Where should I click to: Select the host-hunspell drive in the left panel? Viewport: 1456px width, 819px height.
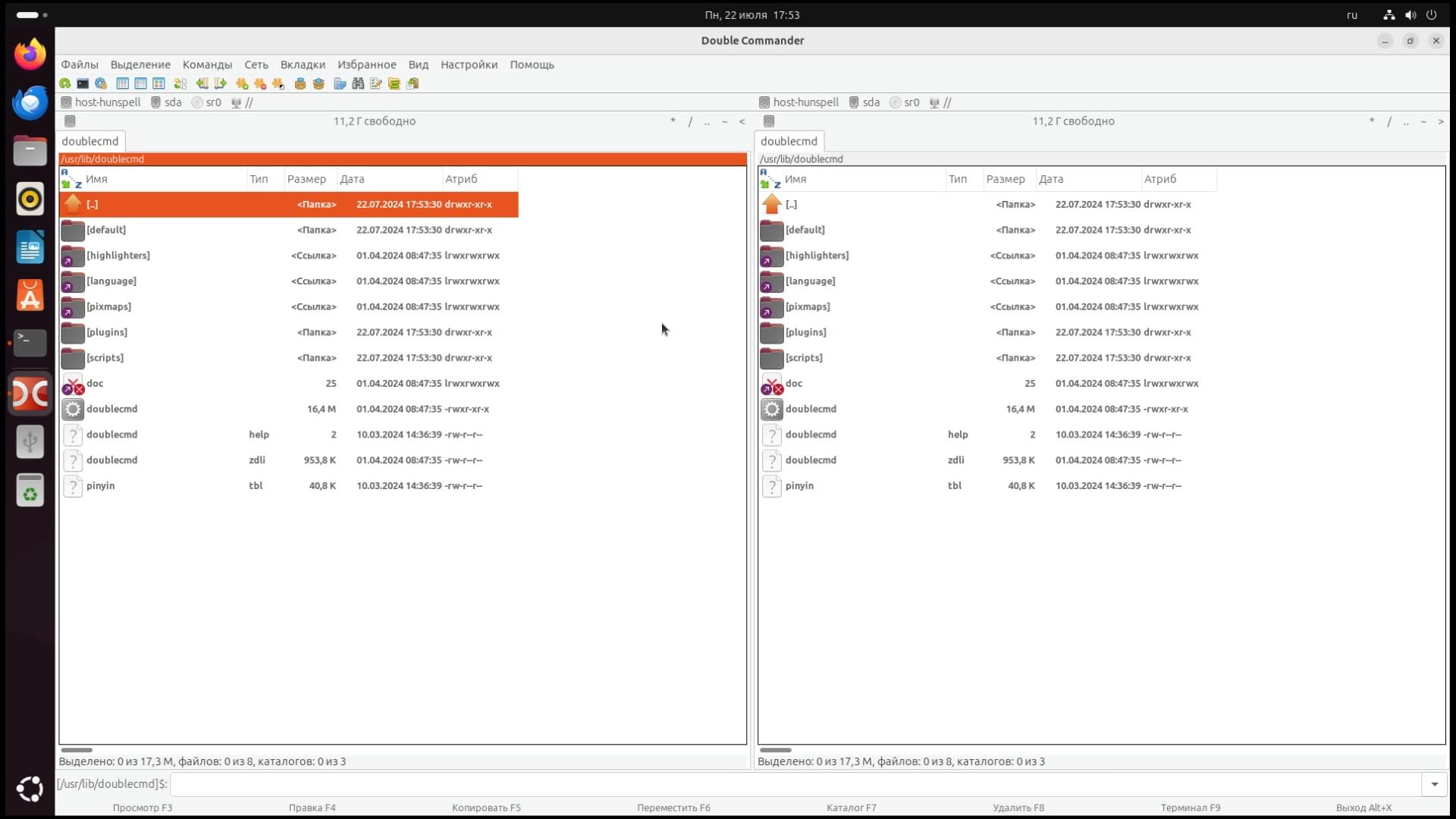101,102
